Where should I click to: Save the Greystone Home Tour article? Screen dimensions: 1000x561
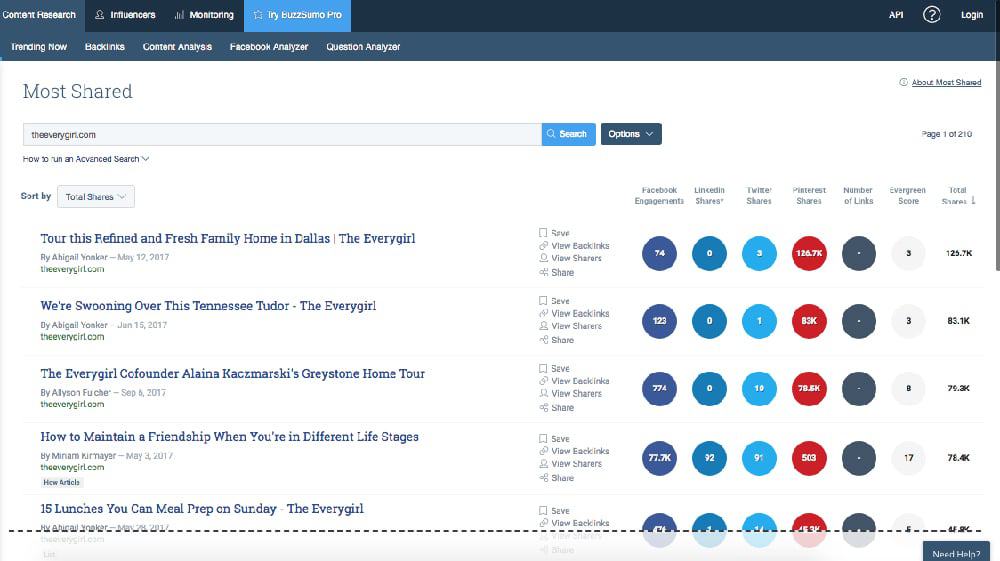(x=554, y=368)
